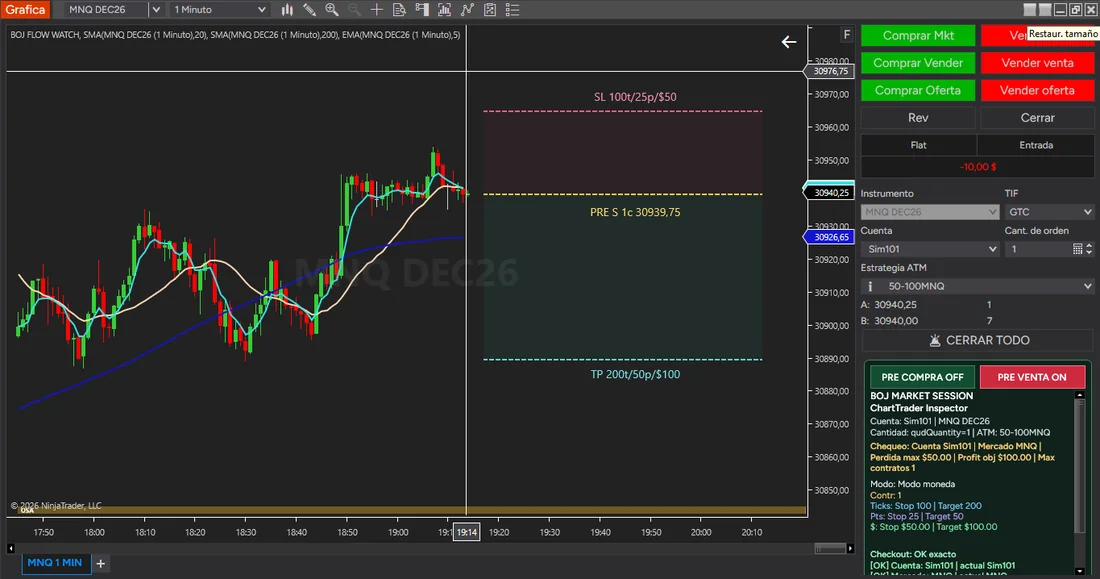Select the drawing tools pencil icon
Image resolution: width=1100 pixels, height=579 pixels.
tap(309, 10)
